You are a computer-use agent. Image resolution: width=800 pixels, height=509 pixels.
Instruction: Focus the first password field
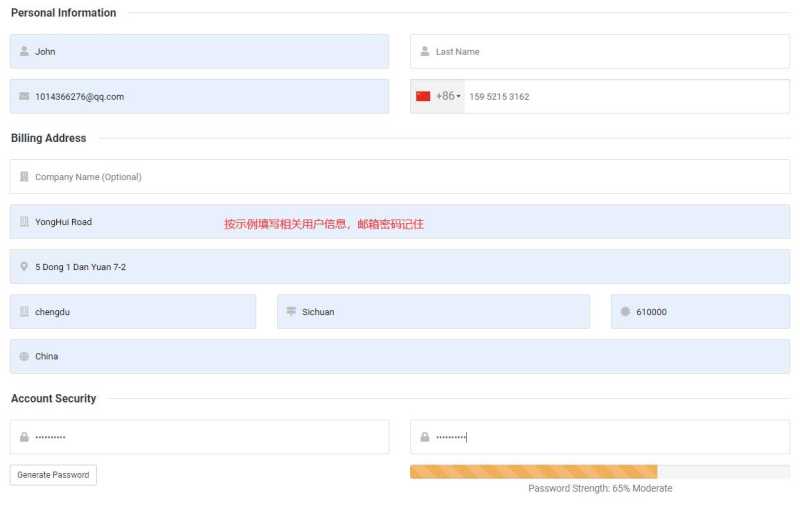199,437
